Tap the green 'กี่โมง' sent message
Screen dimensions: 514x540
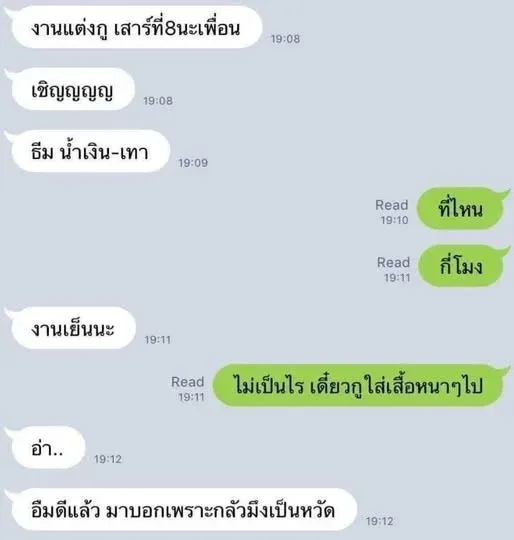pos(461,266)
